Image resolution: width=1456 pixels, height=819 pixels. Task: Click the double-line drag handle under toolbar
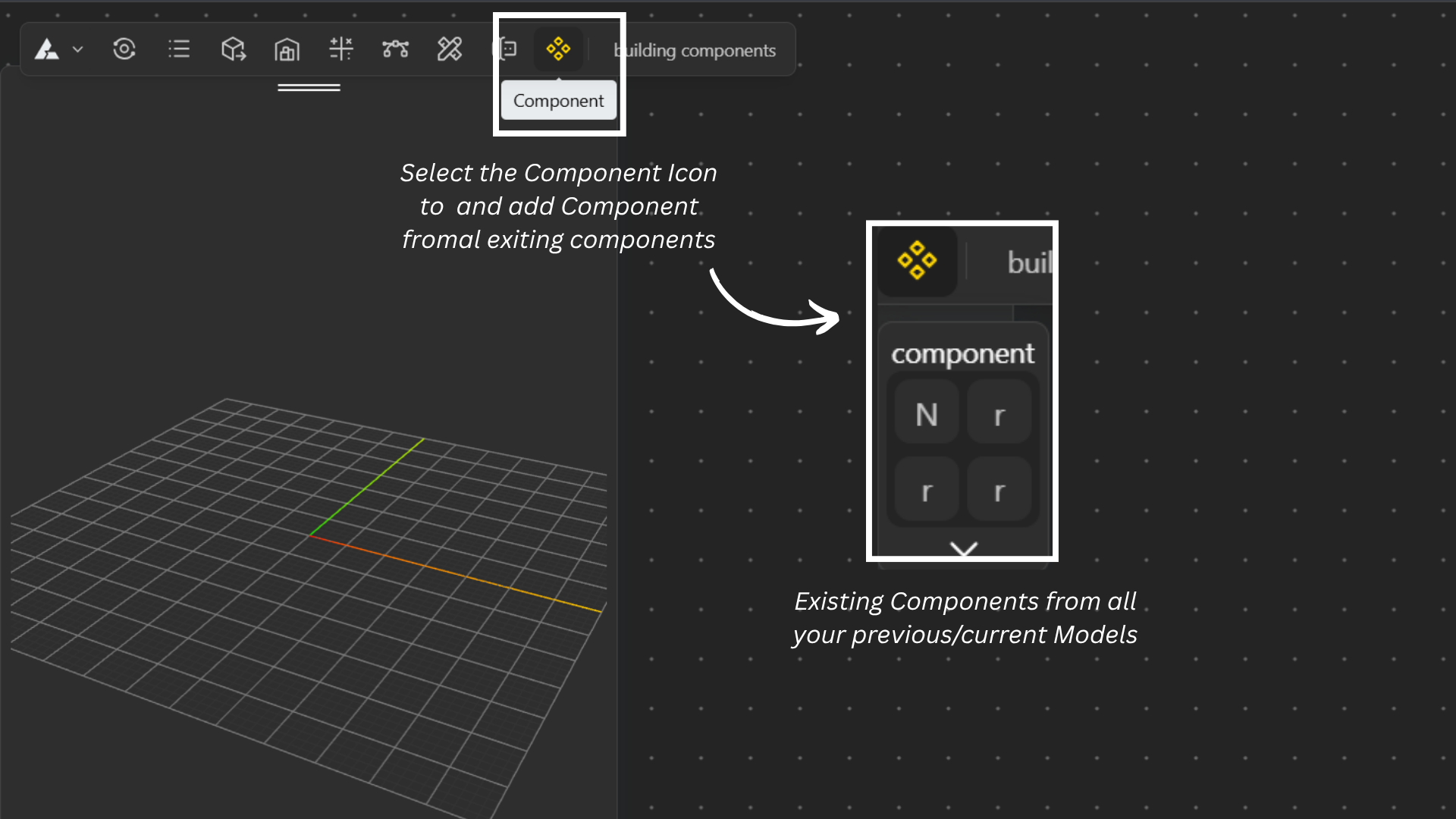pos(309,88)
